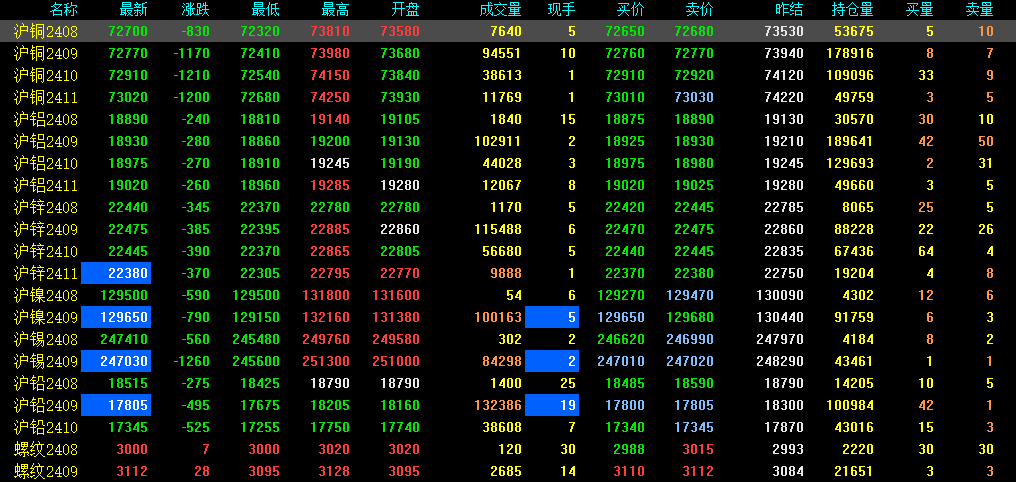Click 螺纹2409 open interest 21651
1016x482 pixels.
pyautogui.click(x=853, y=472)
